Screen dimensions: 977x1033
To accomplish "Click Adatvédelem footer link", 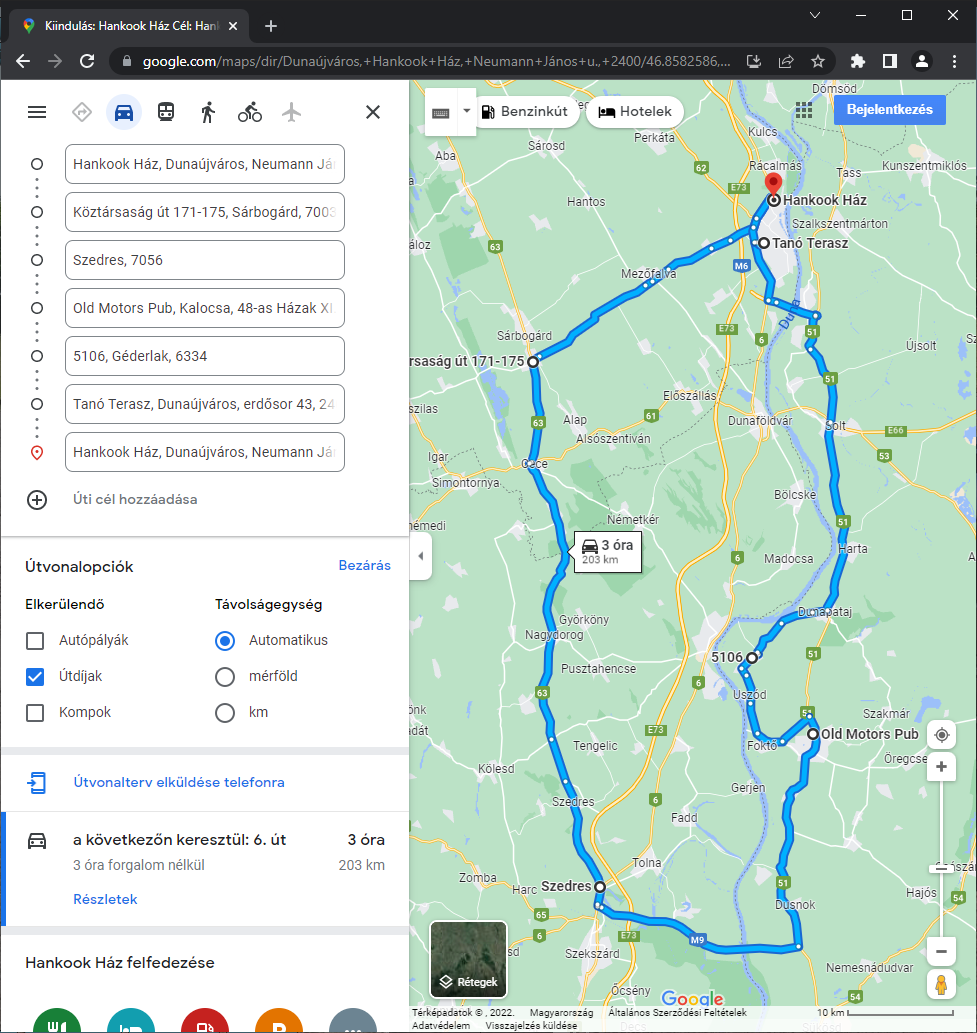I will pos(441,1026).
